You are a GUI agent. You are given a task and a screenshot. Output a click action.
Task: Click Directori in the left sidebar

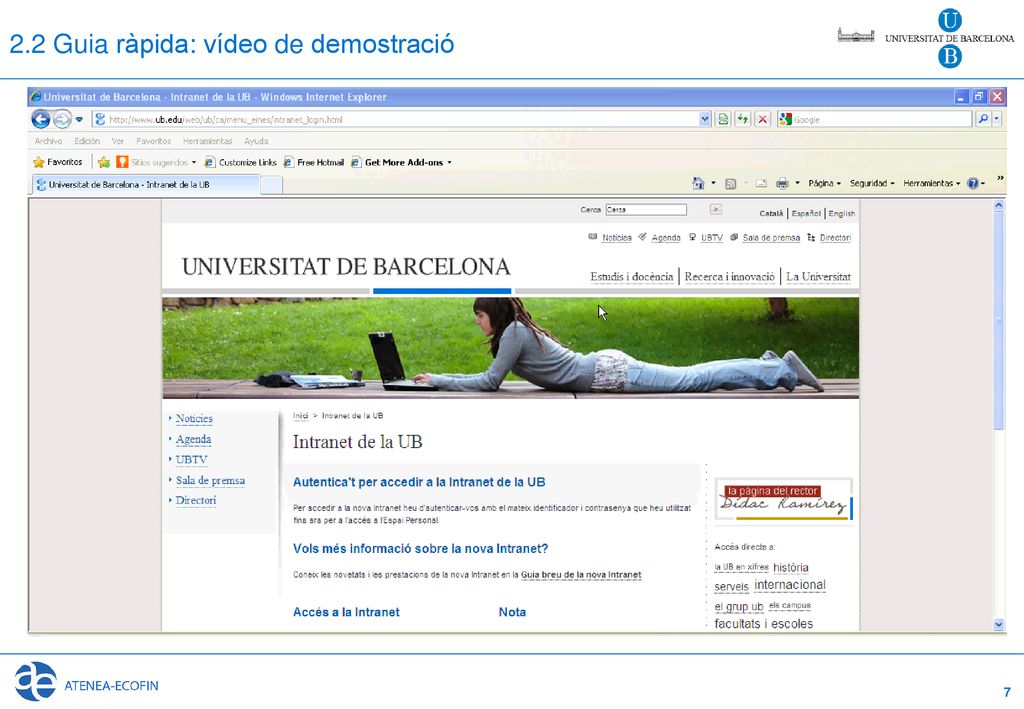click(x=196, y=501)
